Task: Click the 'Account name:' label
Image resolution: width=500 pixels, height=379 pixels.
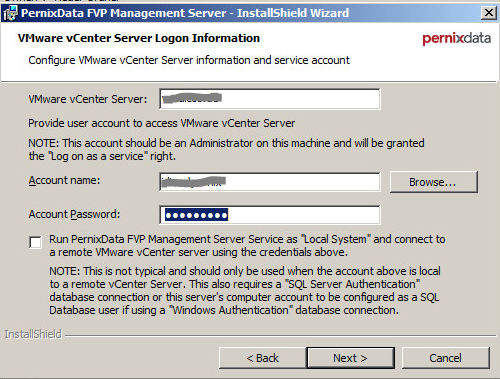Action: click(64, 180)
